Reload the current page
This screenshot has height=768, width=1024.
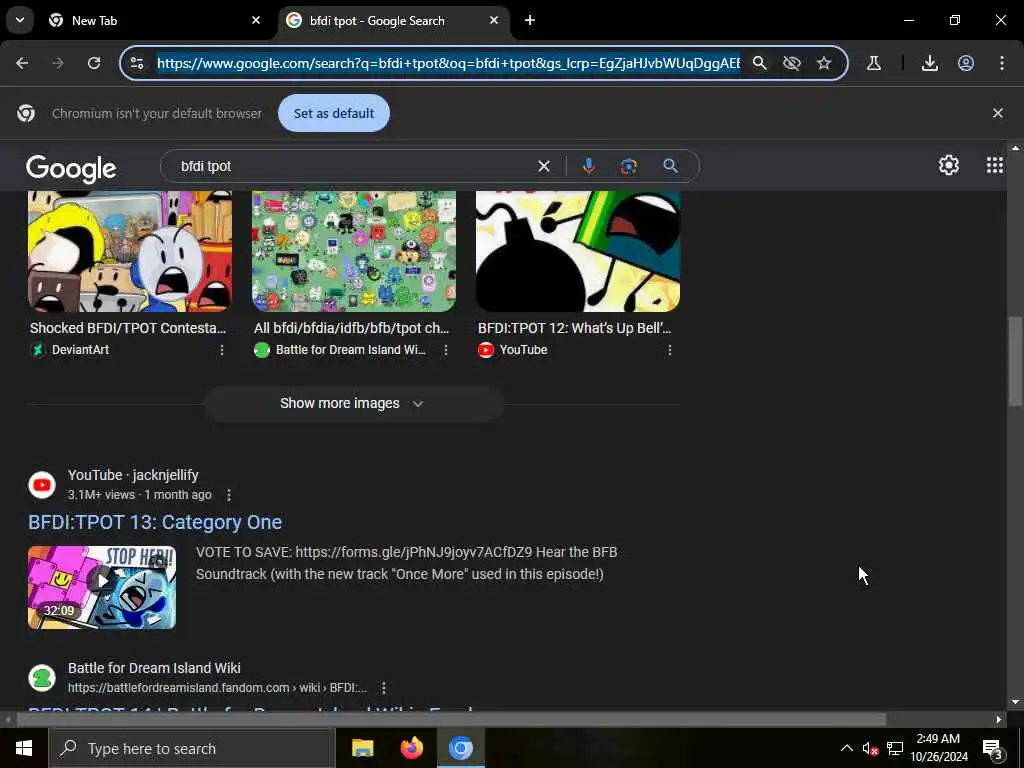[x=94, y=63]
